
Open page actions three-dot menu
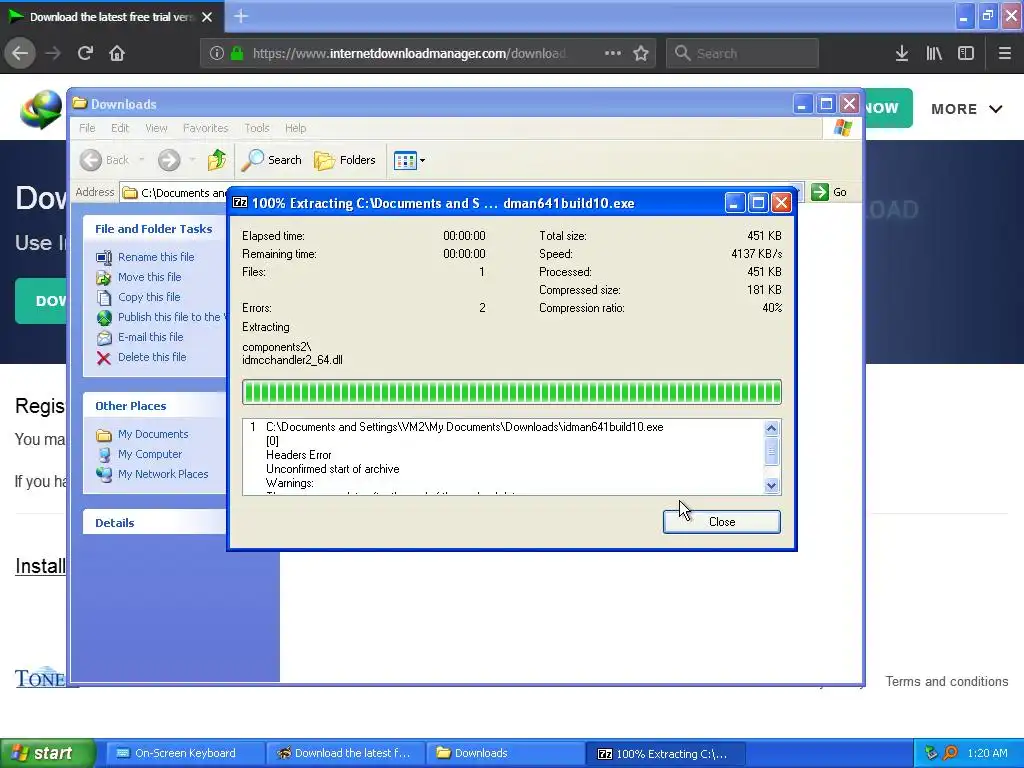point(613,53)
